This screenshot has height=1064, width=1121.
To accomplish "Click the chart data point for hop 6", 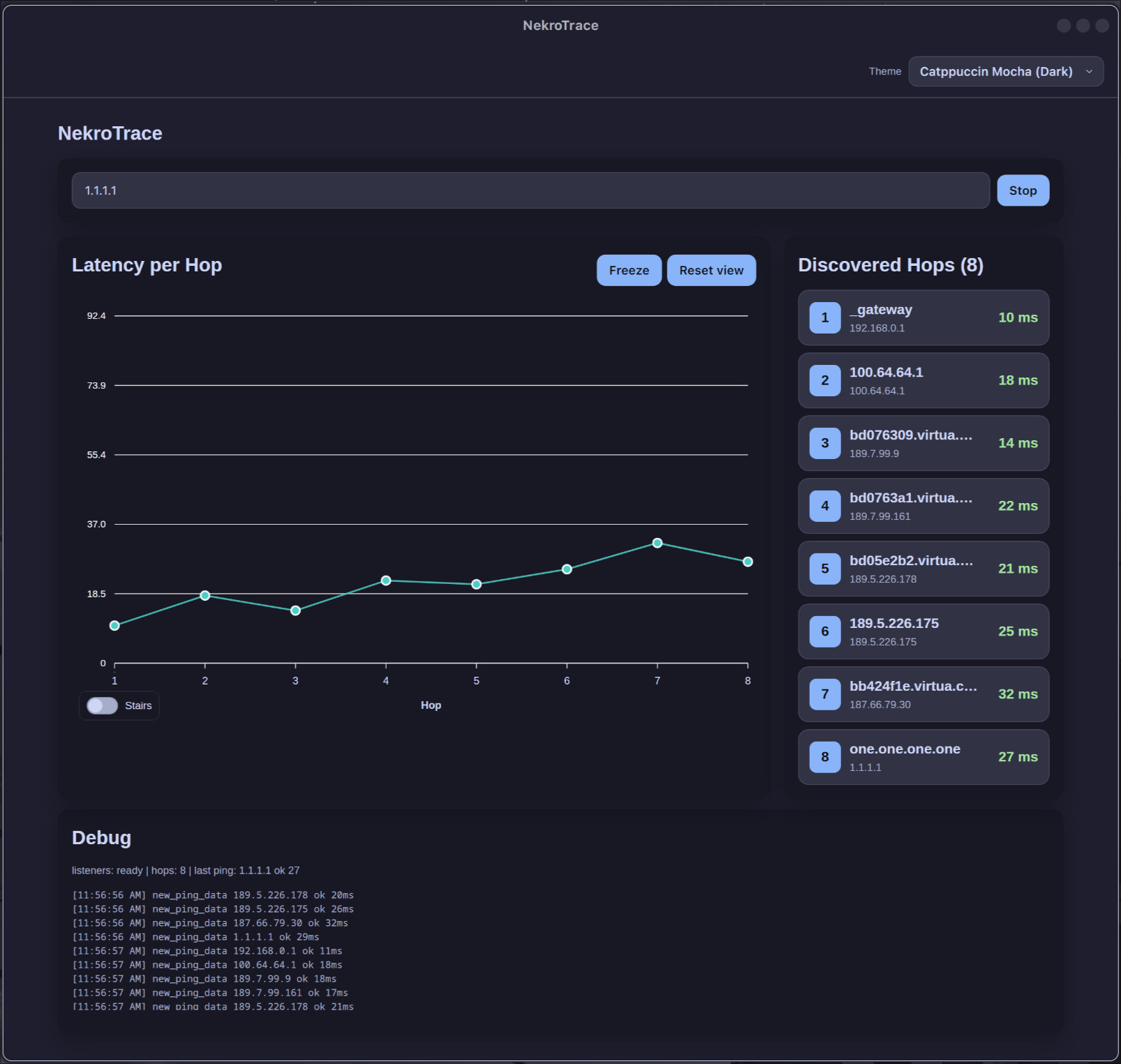I will 567,569.
